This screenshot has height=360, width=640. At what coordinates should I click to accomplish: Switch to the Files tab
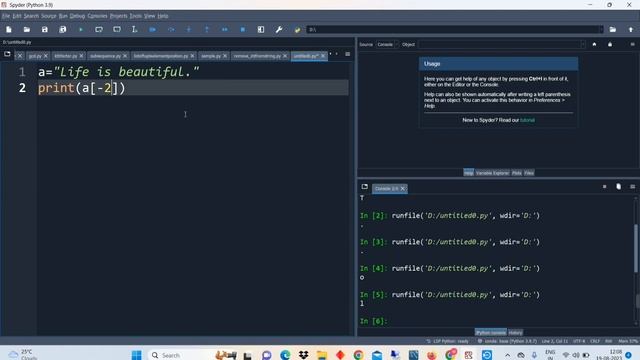tap(529, 173)
